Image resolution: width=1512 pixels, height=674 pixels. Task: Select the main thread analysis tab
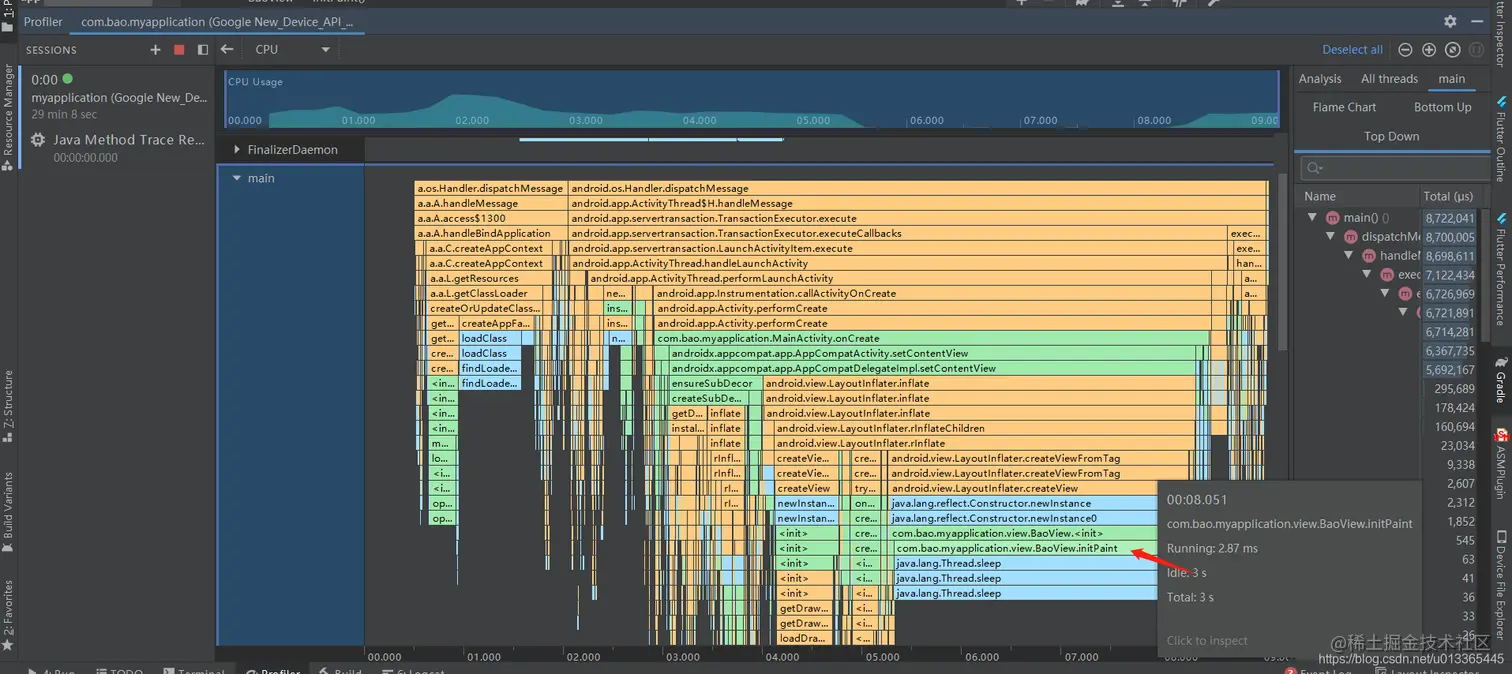coord(1452,79)
